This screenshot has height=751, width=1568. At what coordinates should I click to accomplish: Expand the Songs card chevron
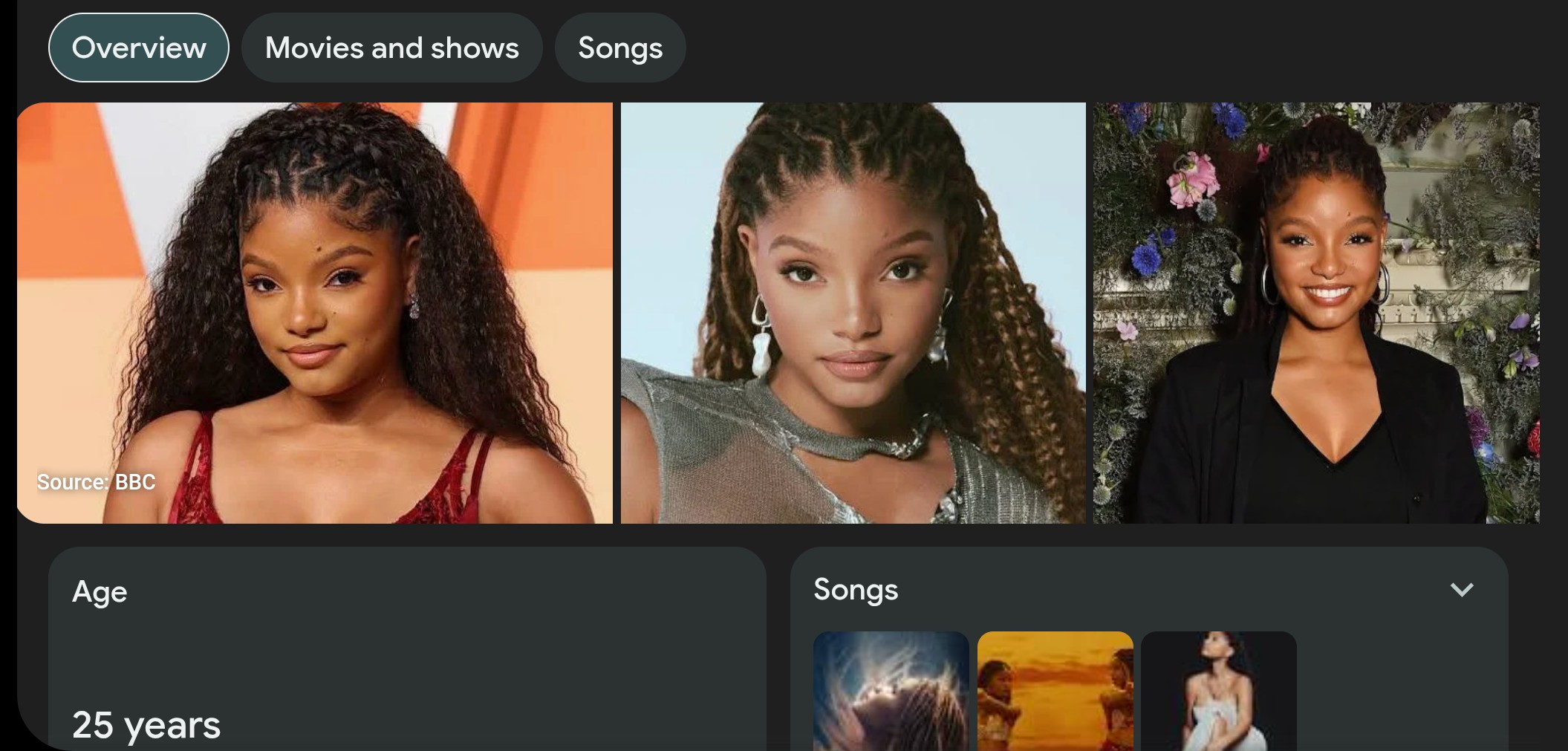coord(1461,590)
